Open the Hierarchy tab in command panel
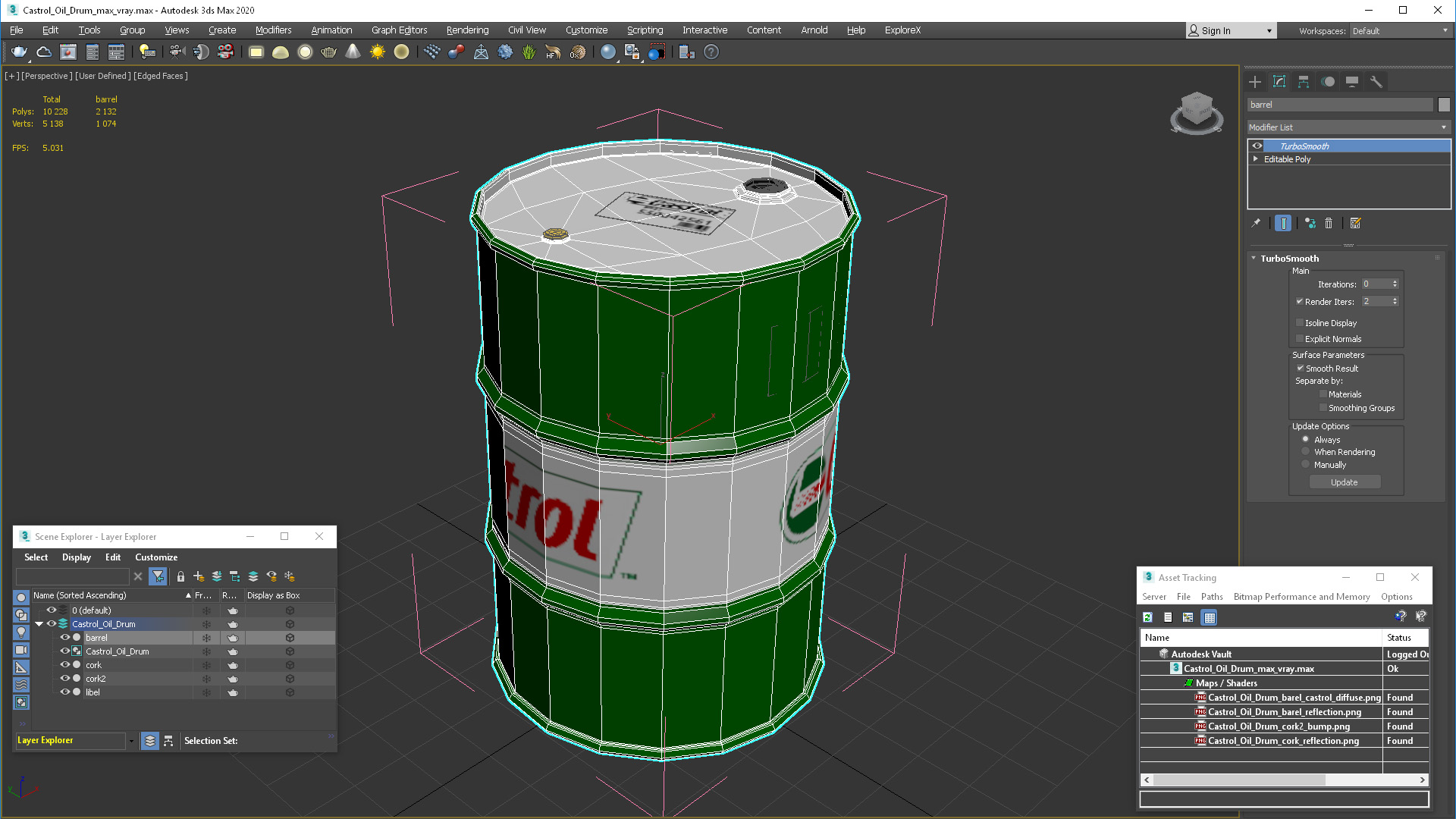The image size is (1456, 819). (x=1304, y=82)
